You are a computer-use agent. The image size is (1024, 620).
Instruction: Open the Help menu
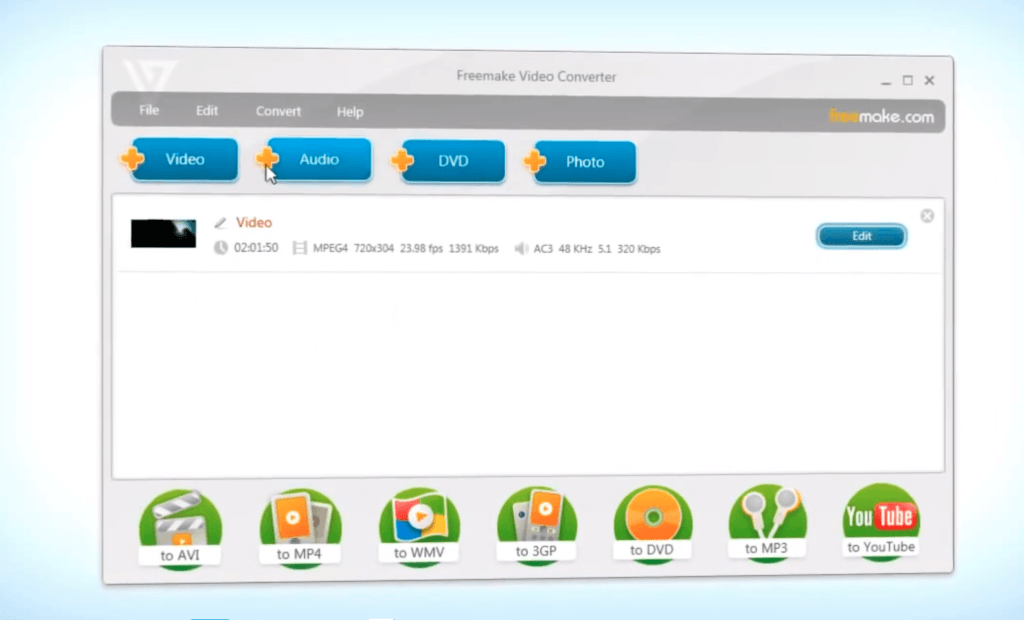350,112
